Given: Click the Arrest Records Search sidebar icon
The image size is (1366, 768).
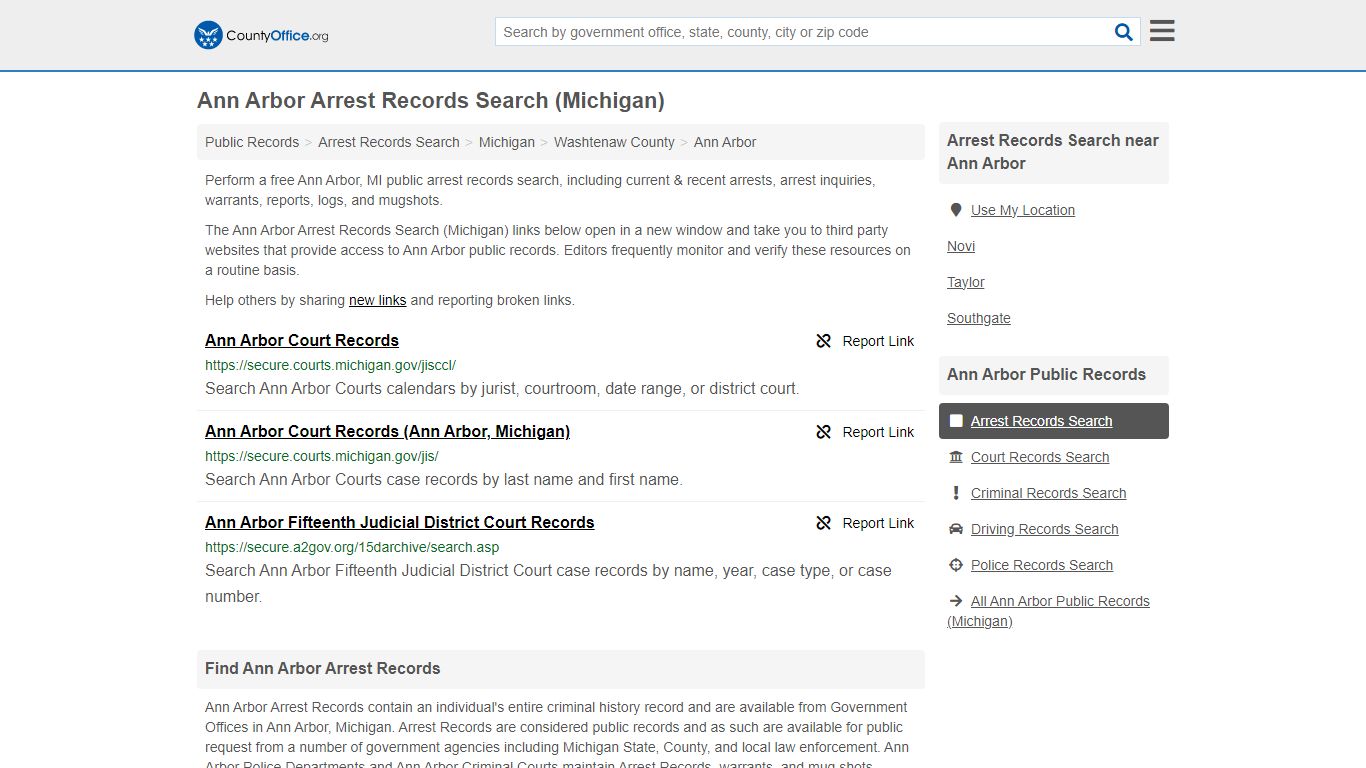Looking at the screenshot, I should click(956, 421).
